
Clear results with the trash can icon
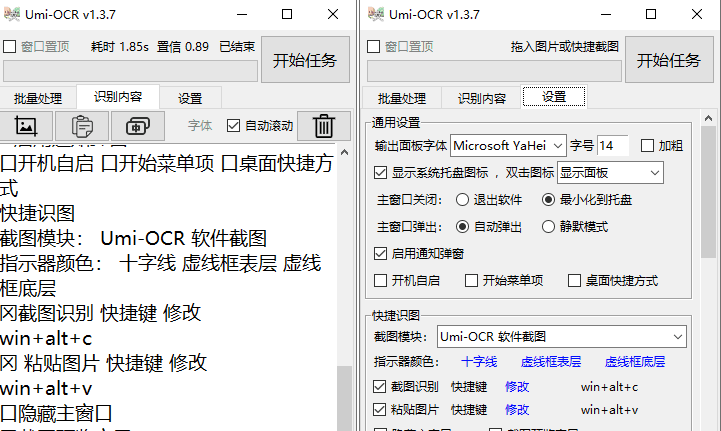[x=324, y=126]
